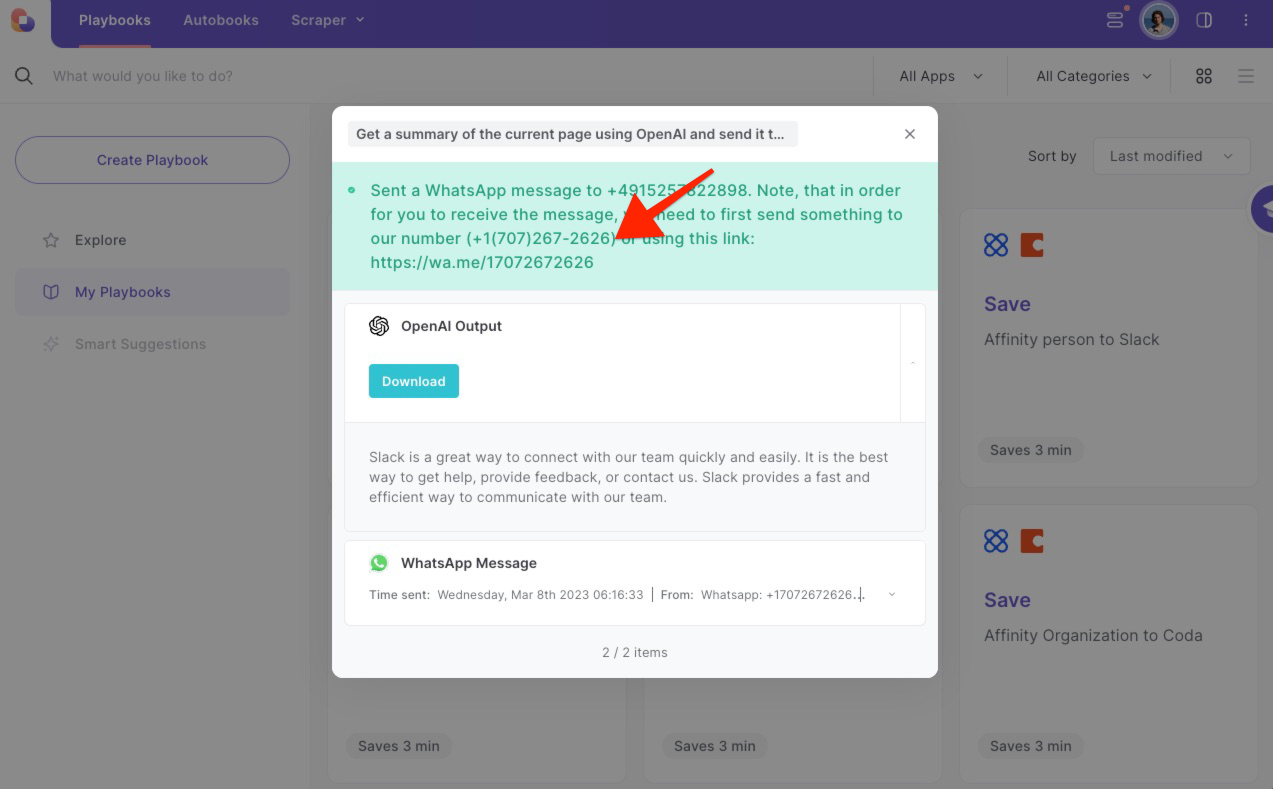Click the OpenAI logo beside OpenAI Output
This screenshot has height=789, width=1273.
tap(379, 325)
